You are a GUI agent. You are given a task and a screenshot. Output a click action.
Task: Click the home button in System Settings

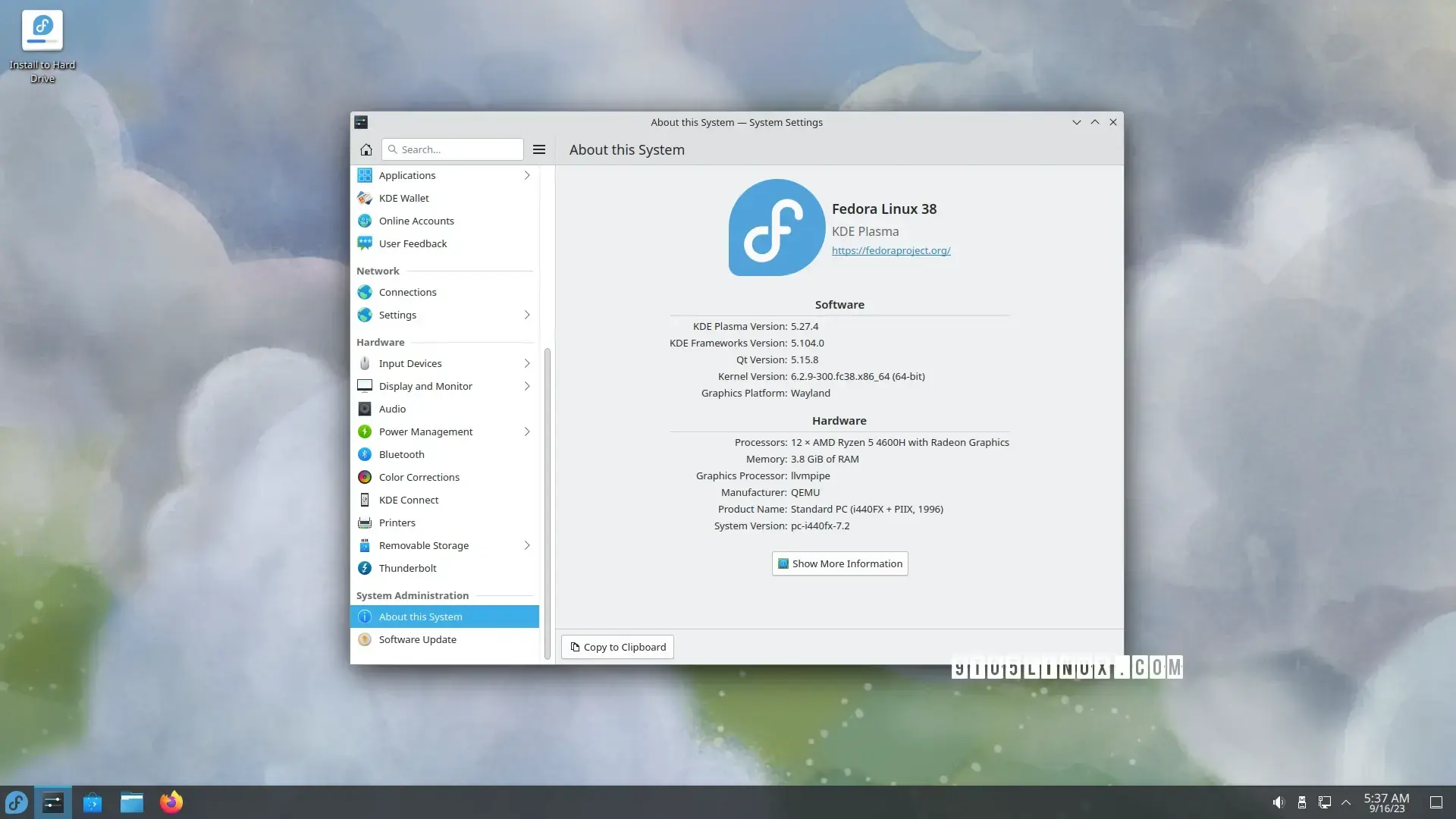click(x=366, y=149)
